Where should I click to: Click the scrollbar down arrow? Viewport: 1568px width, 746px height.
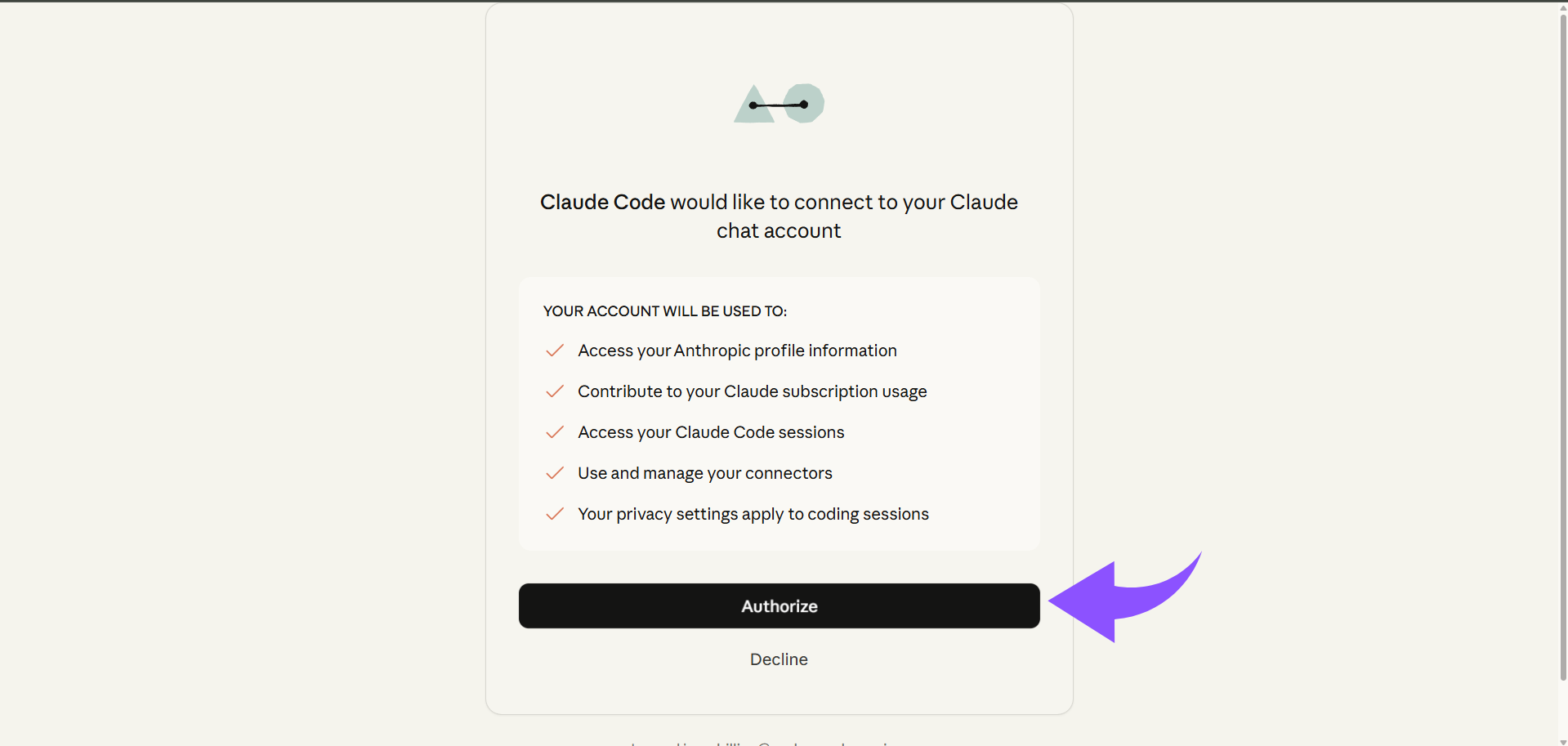coord(1562,741)
